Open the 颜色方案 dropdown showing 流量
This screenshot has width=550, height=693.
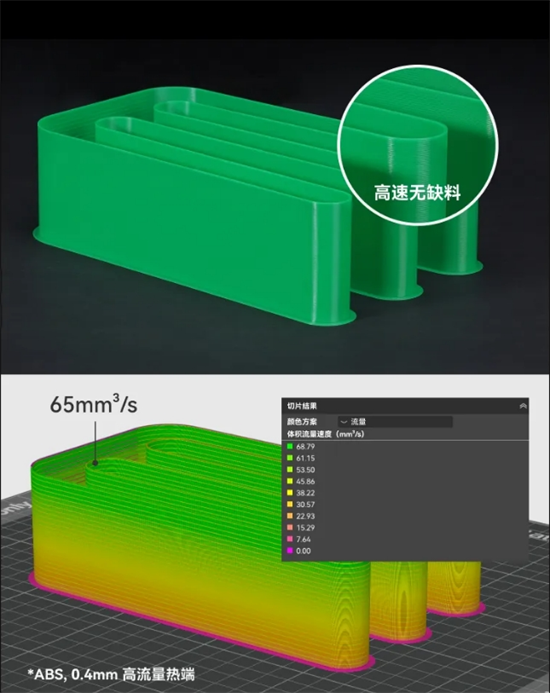tap(395, 422)
